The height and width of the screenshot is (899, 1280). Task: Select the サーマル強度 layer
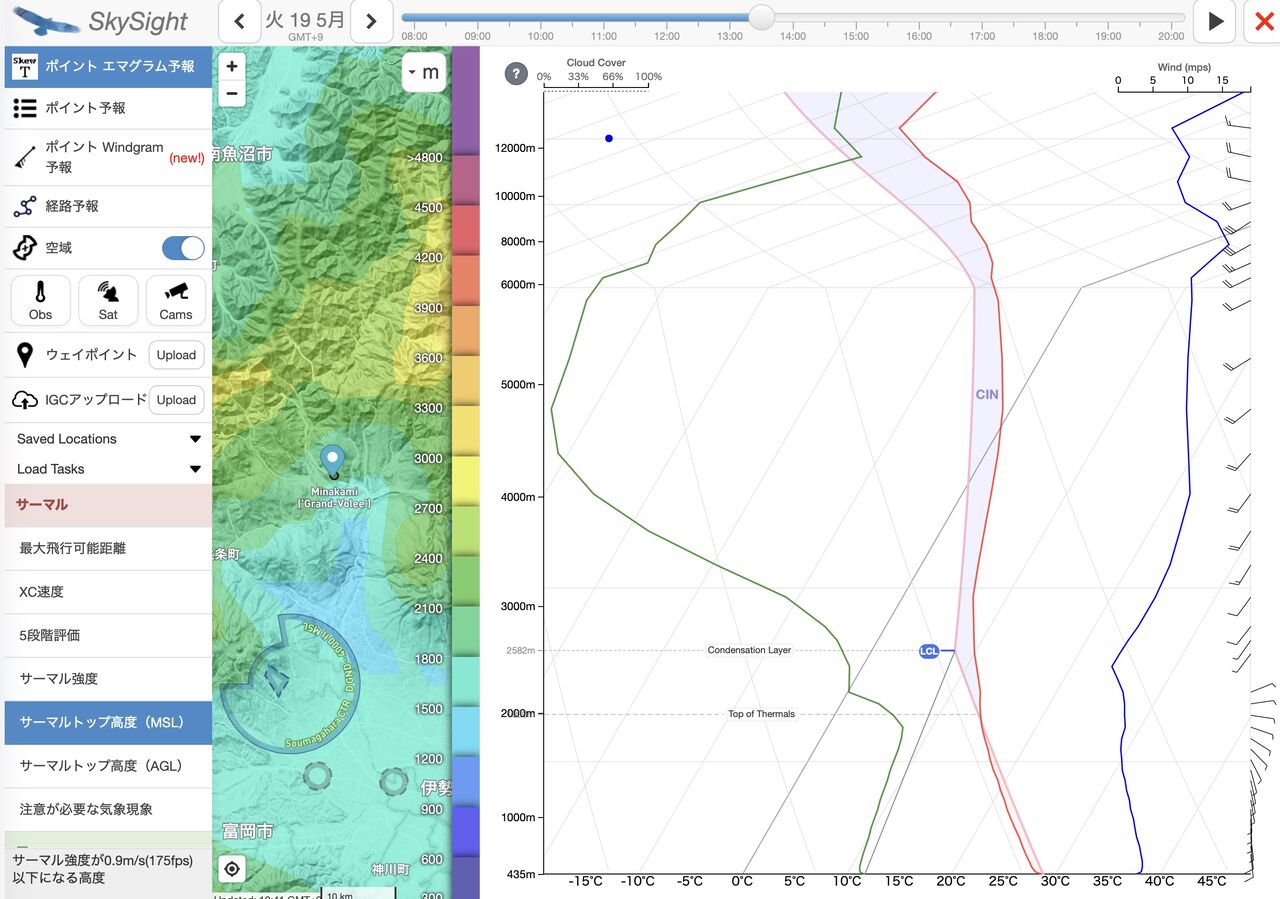point(108,679)
